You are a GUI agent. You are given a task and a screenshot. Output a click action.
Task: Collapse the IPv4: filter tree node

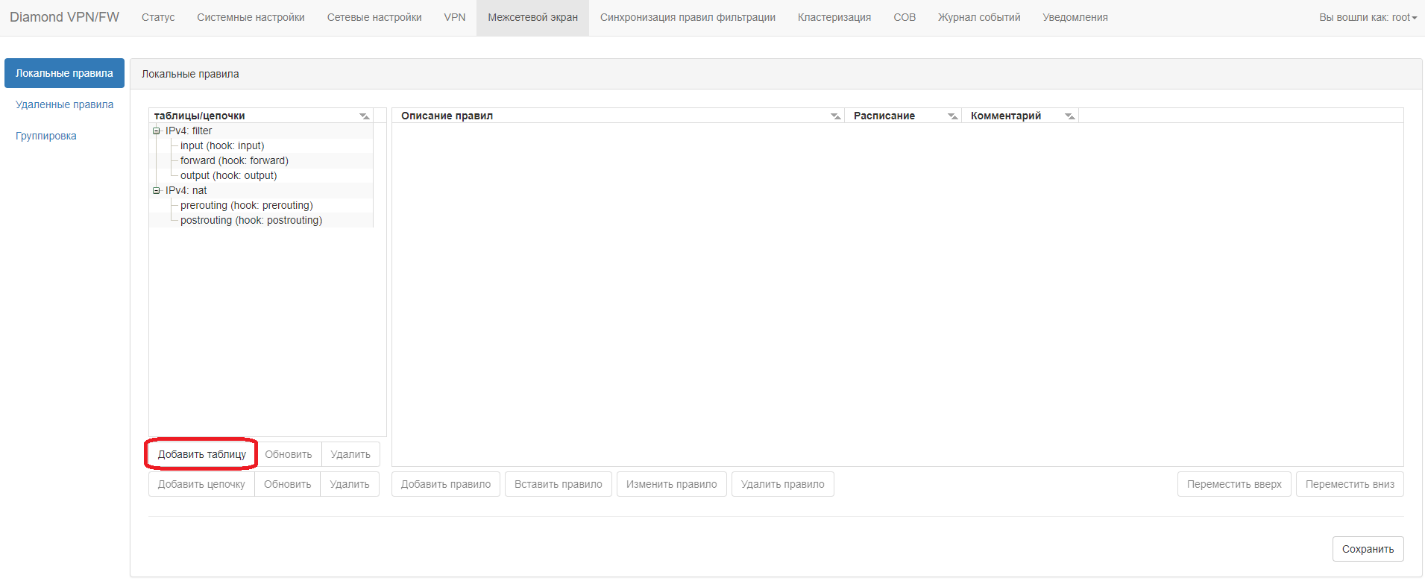coord(156,130)
